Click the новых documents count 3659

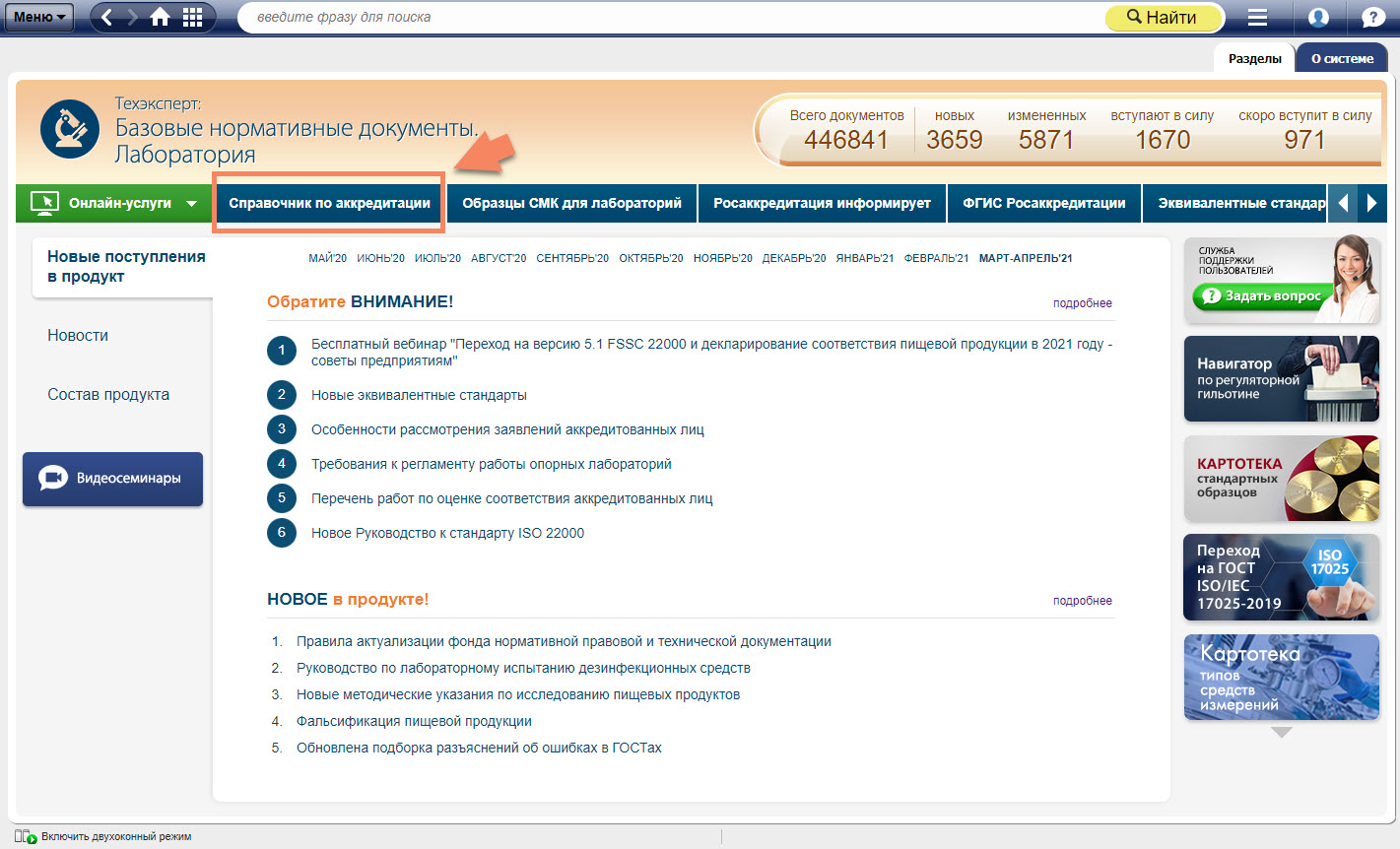click(954, 140)
